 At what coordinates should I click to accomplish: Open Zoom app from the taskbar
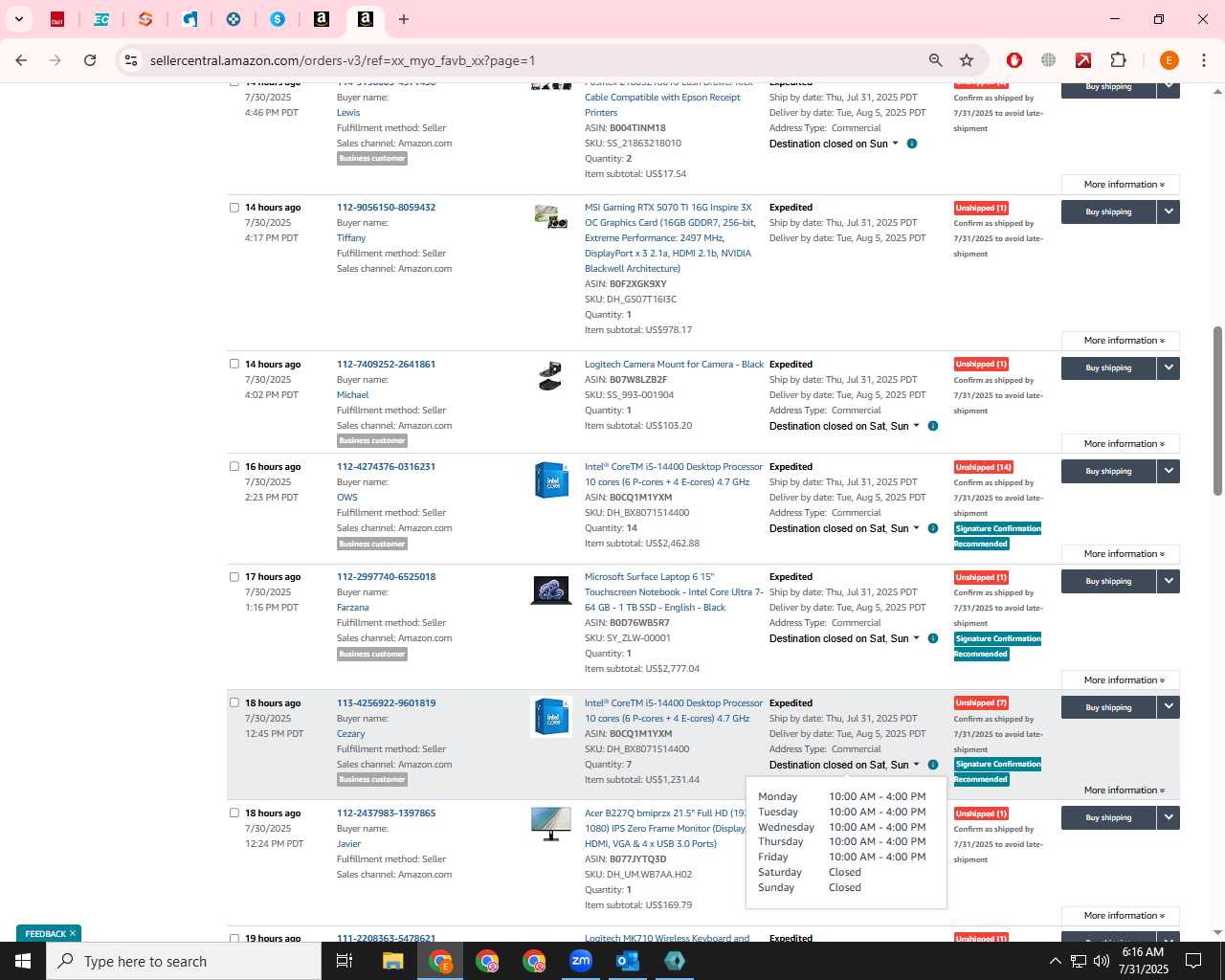(581, 961)
